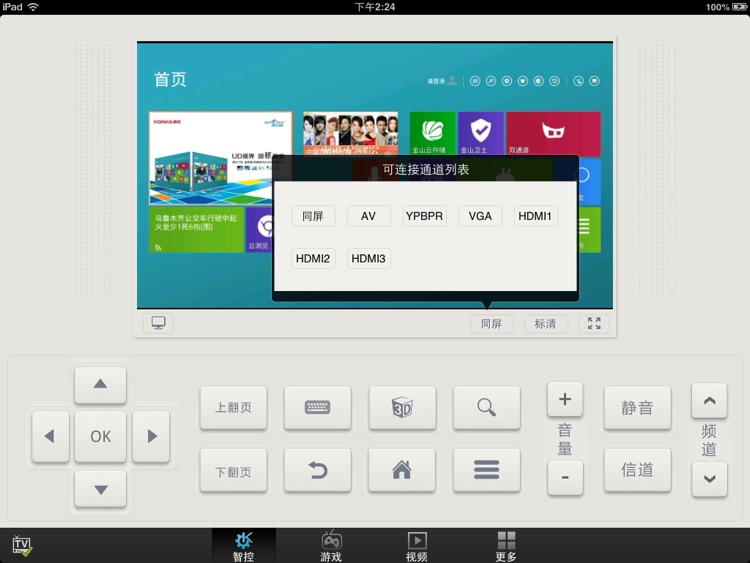Tap the 金山卫士 shield tile
This screenshot has height=563, width=750.
481,133
